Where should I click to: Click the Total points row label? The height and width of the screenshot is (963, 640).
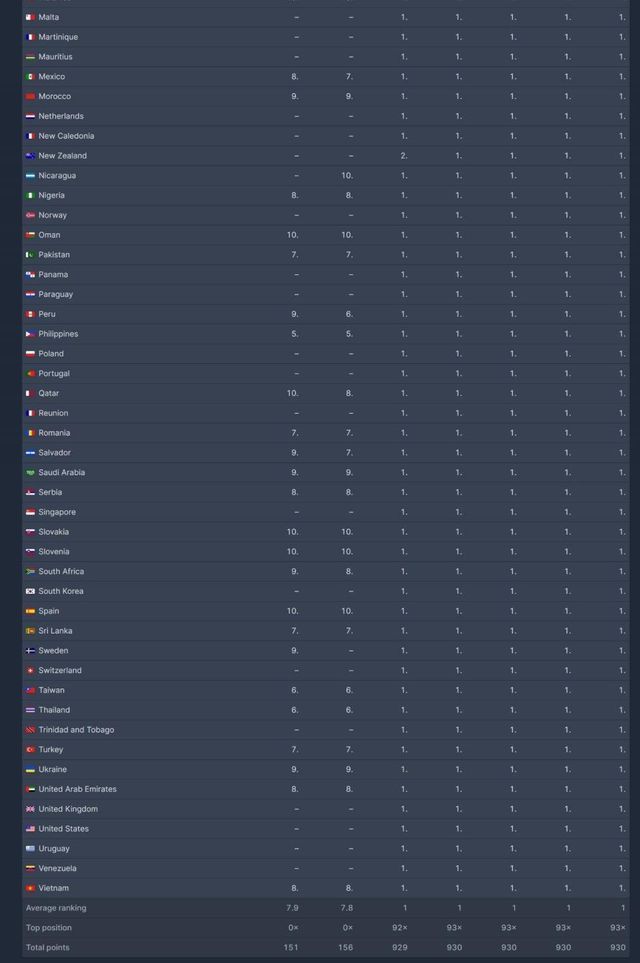pos(48,947)
